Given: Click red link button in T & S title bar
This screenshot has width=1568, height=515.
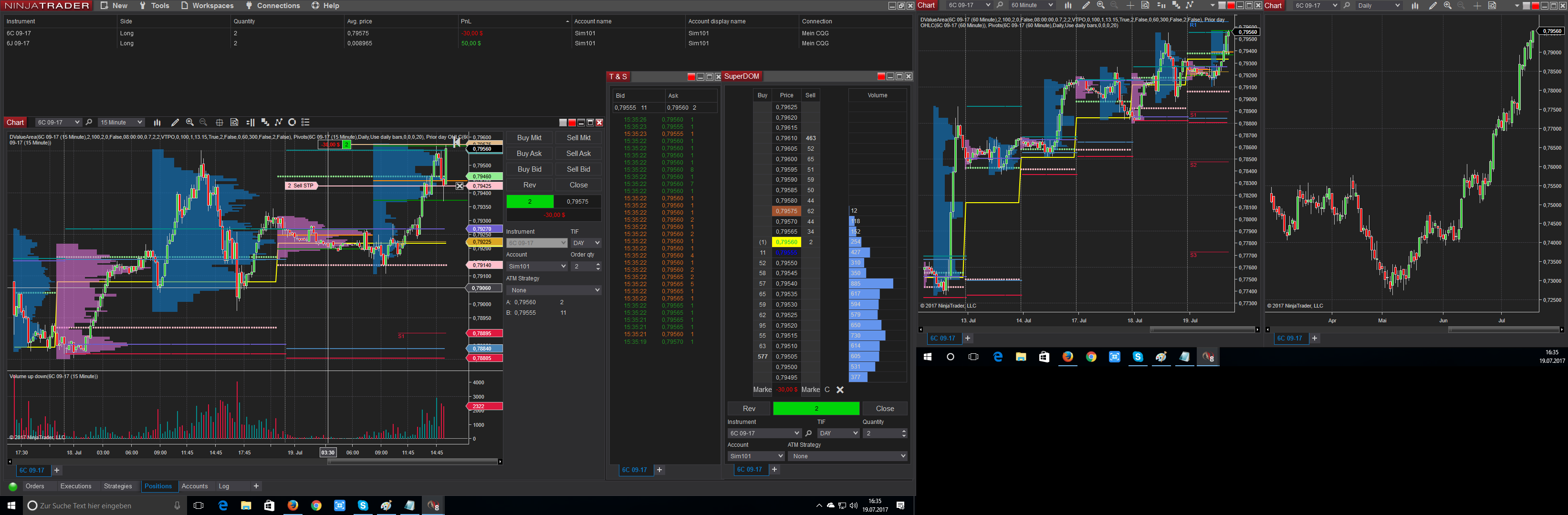Looking at the screenshot, I should coord(691,77).
